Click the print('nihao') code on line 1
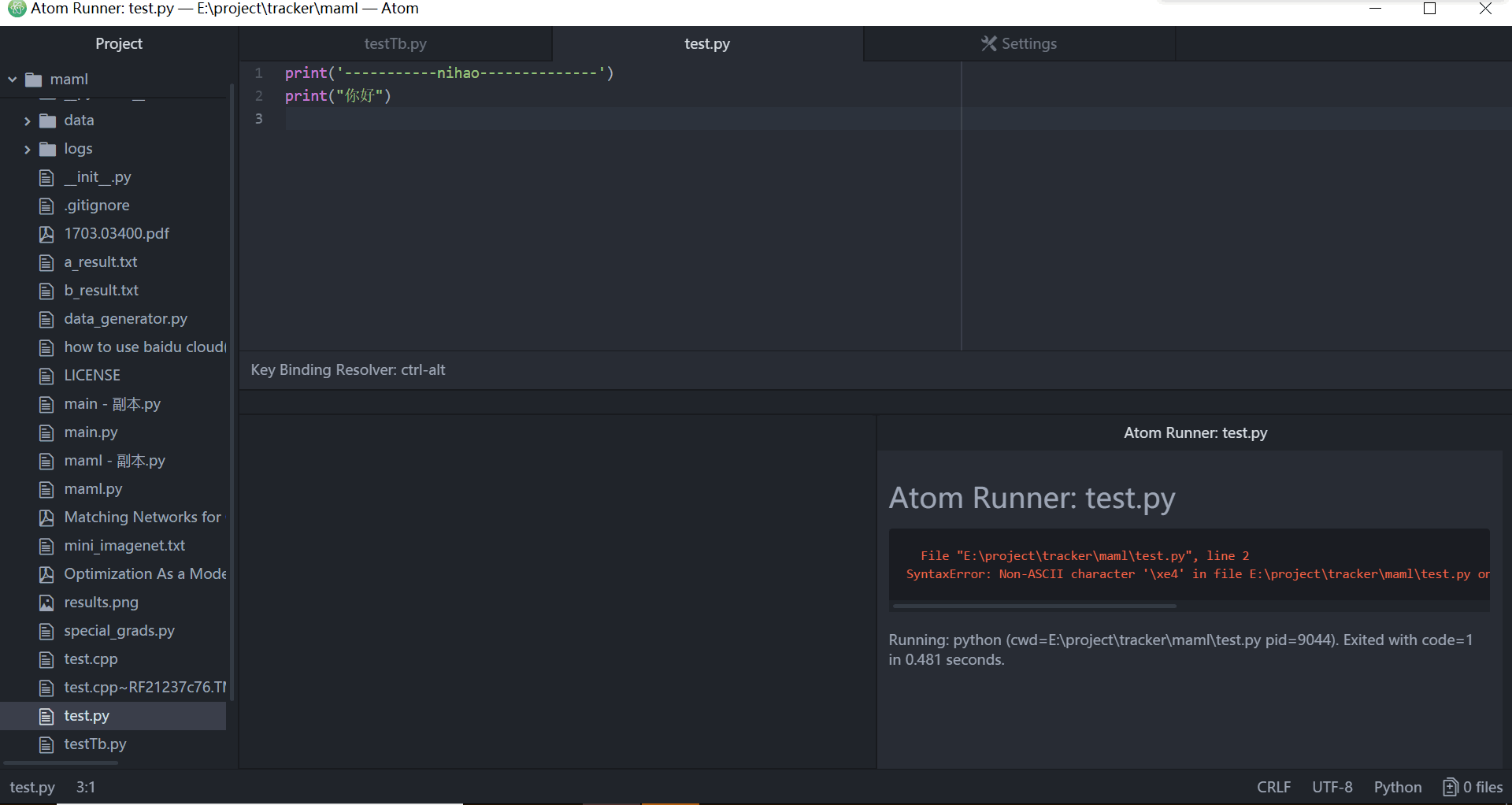The height and width of the screenshot is (805, 1512). (x=449, y=73)
